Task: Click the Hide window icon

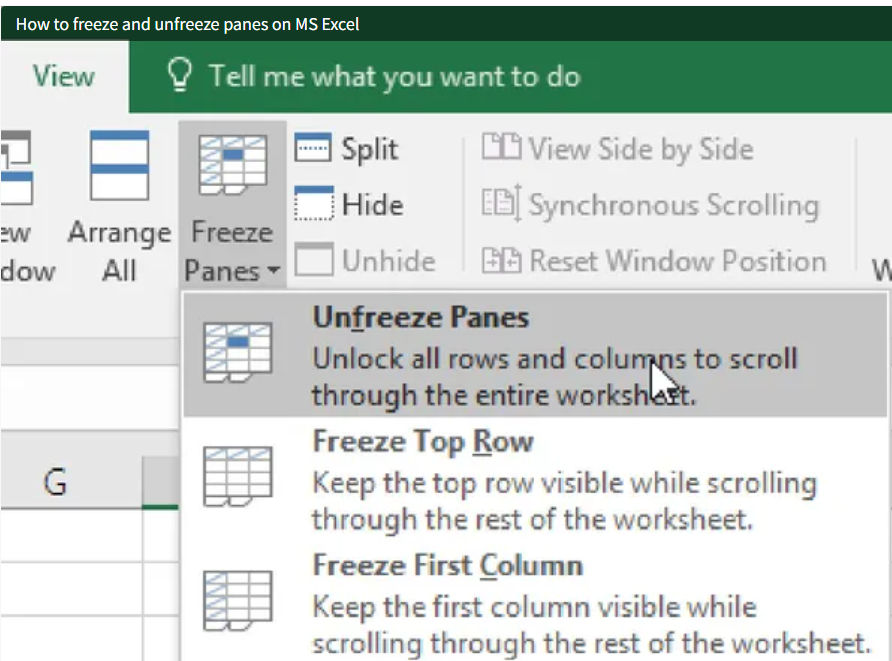Action: tap(313, 205)
